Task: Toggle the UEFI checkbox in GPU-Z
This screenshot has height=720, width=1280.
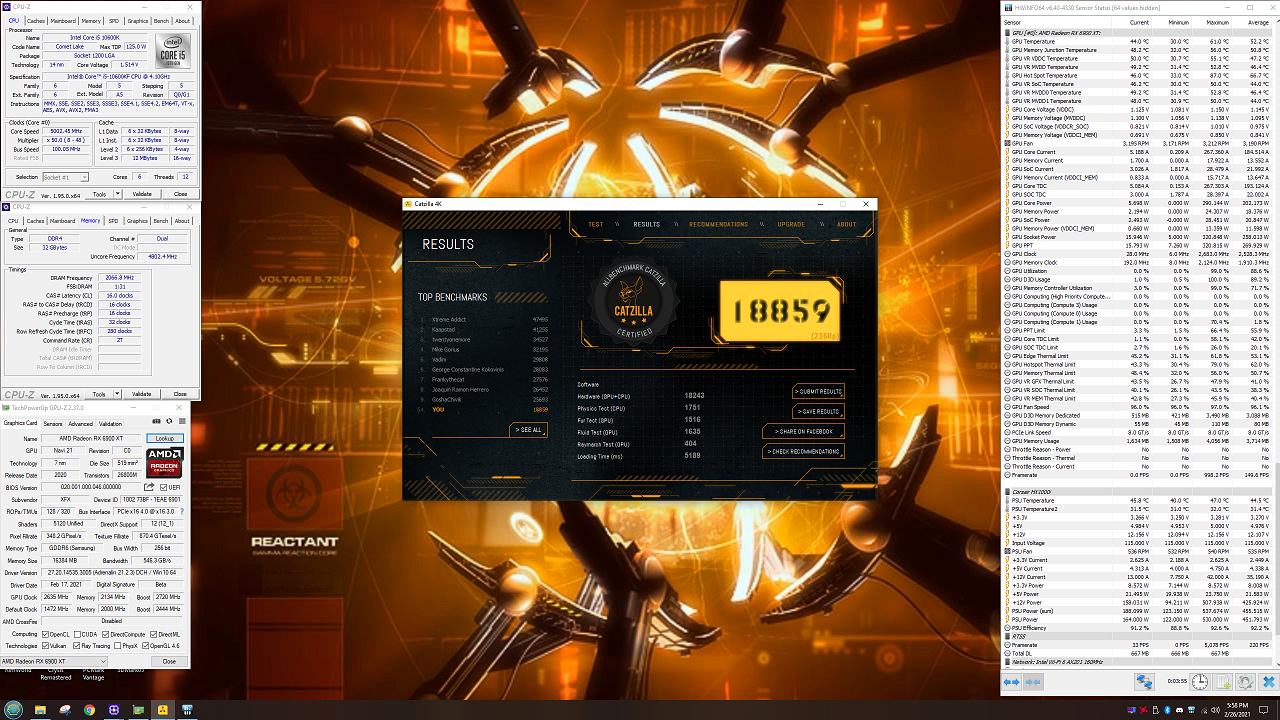Action: coord(164,487)
